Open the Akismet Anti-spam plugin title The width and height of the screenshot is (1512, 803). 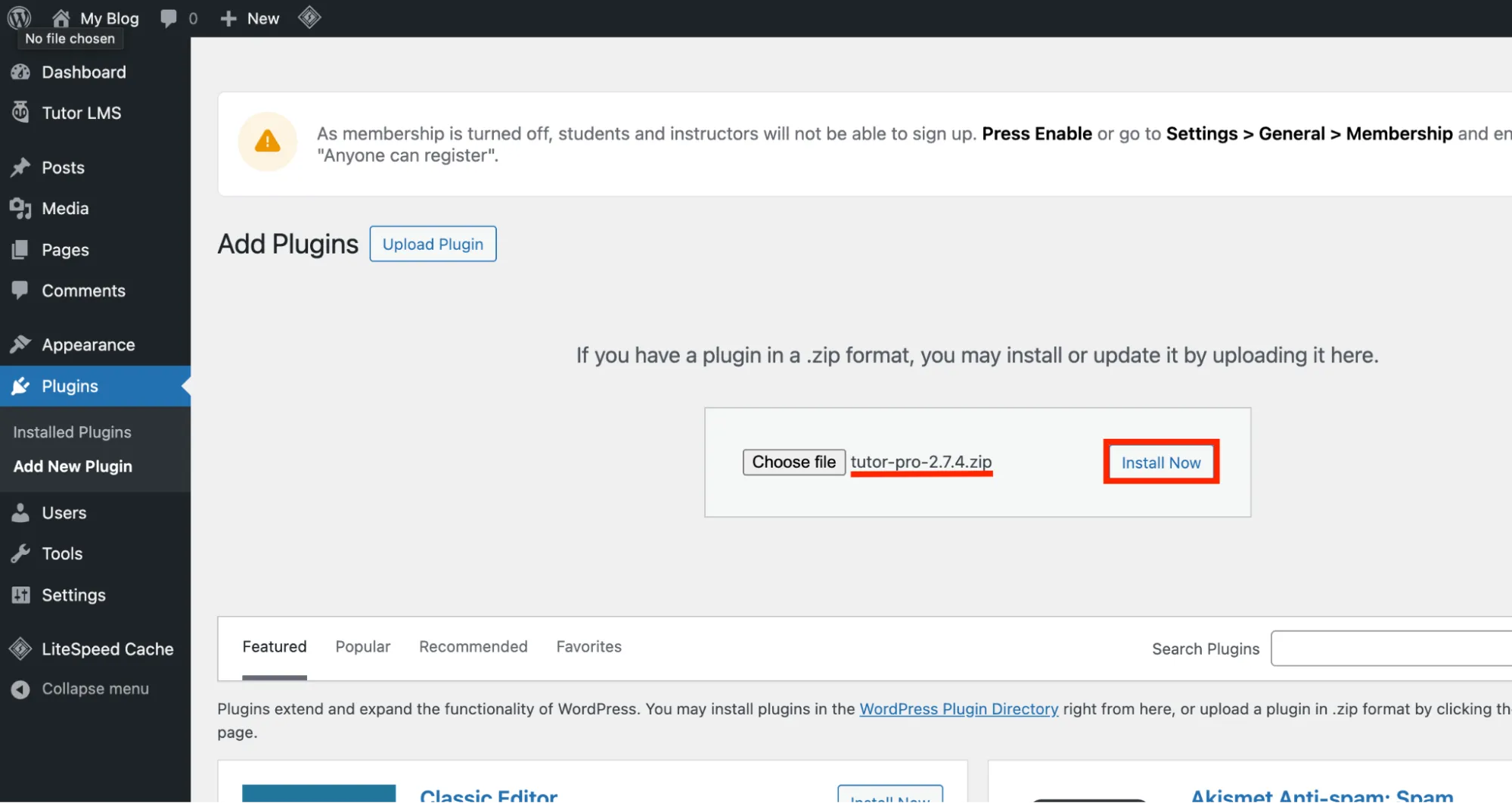(x=1321, y=795)
